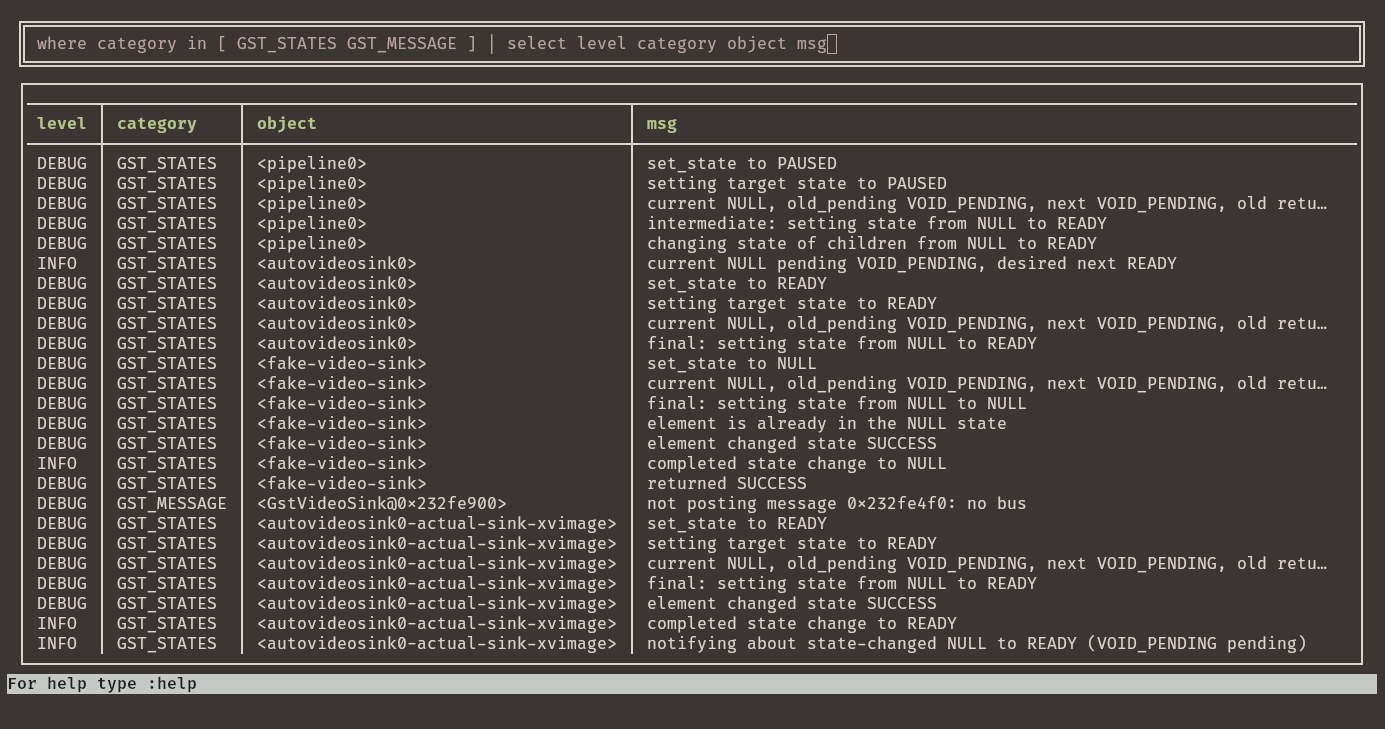This screenshot has height=729, width=1385.
Task: Click DEBUG level in the 'not posting message' row
Action: coord(62,504)
